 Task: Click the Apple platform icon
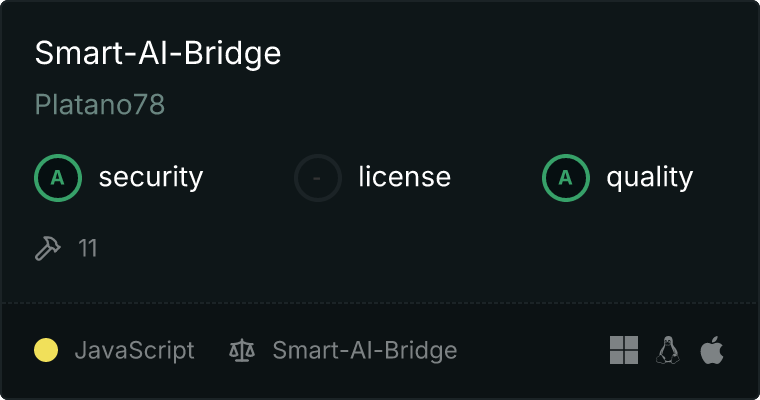pos(711,350)
